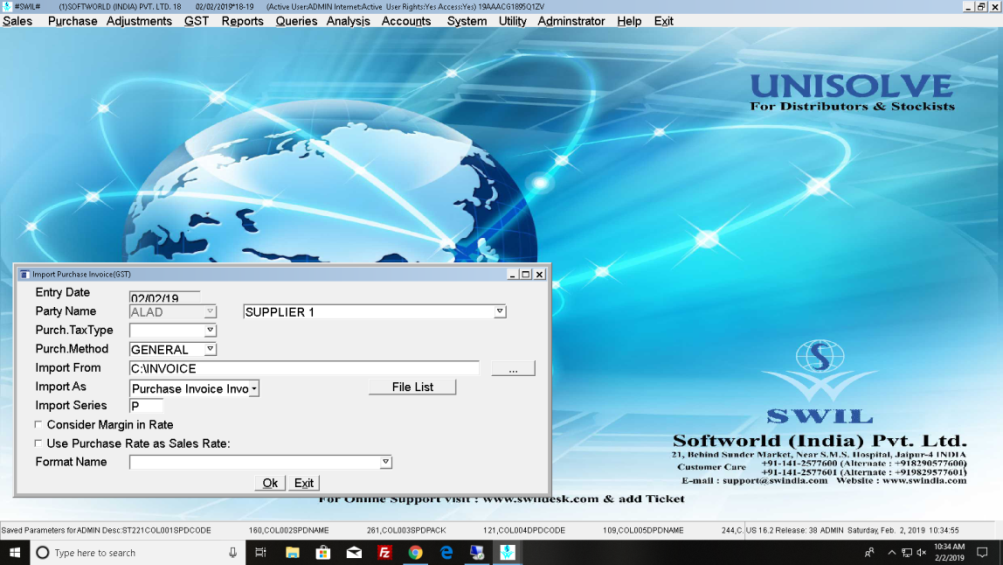The height and width of the screenshot is (565, 1003).
Task: Open Microsoft Edge from the taskbar
Action: click(446, 553)
